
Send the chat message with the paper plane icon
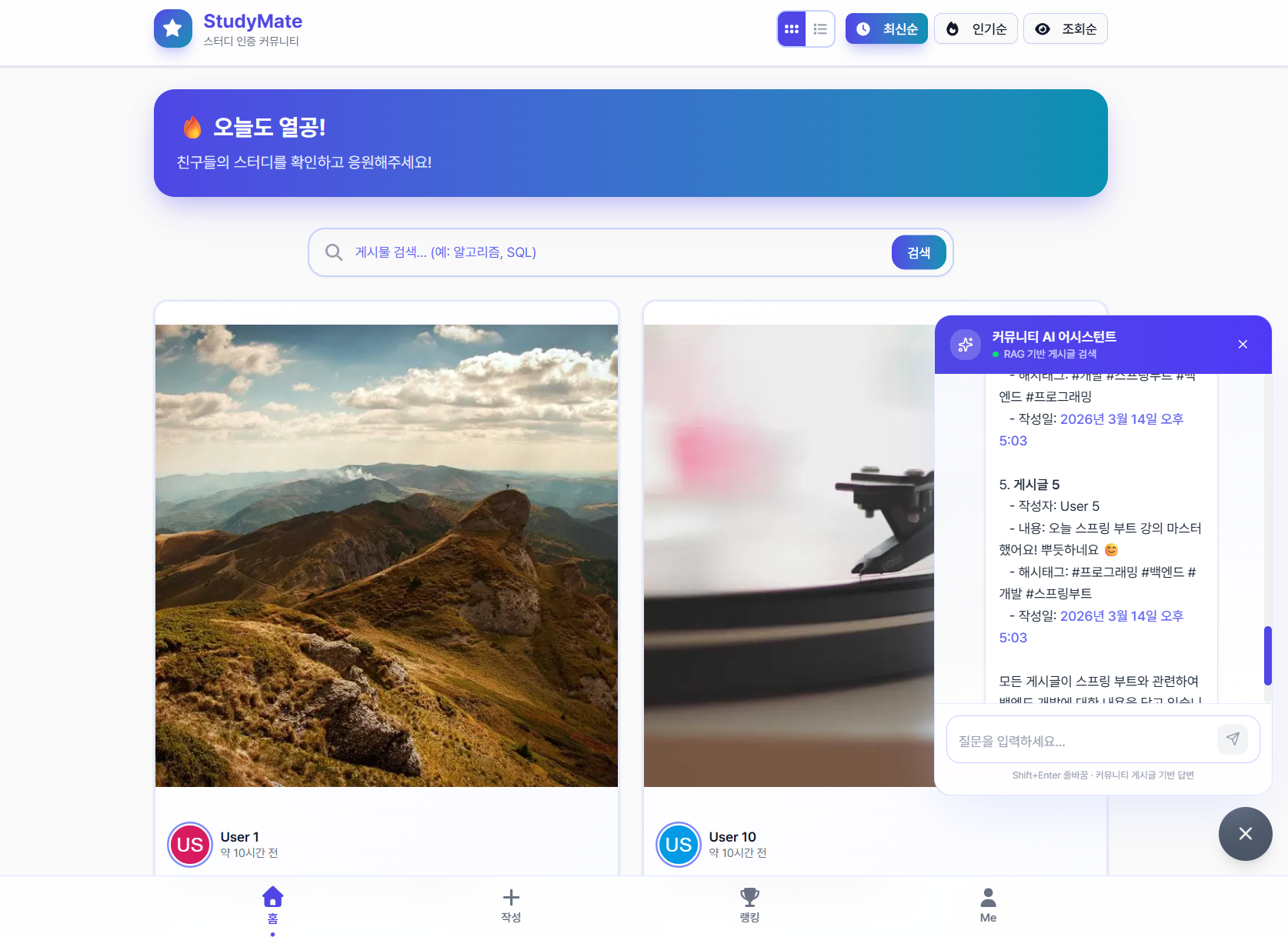point(1233,739)
